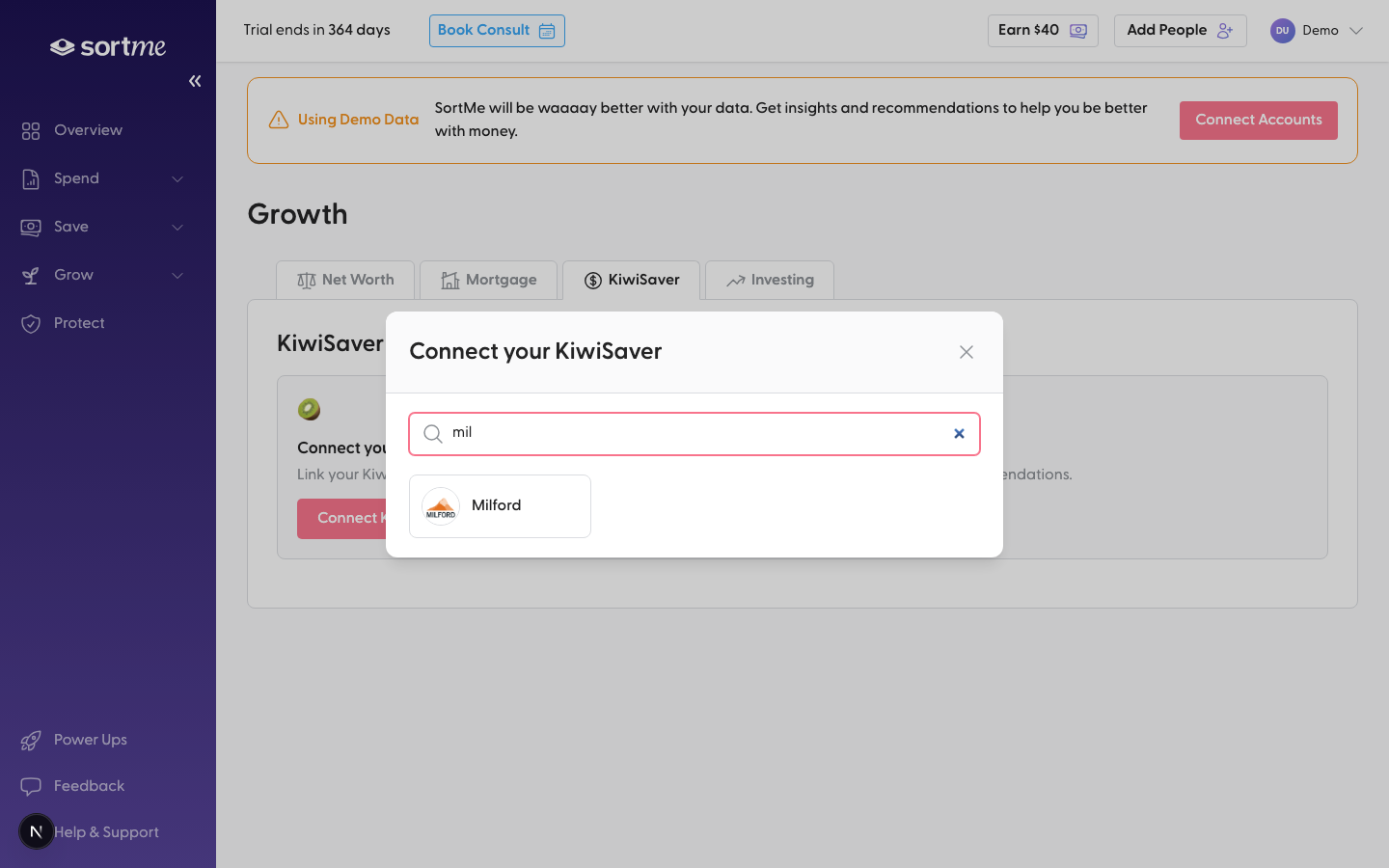Click the Milford logo thumbnail
This screenshot has height=868, width=1389.
[441, 506]
